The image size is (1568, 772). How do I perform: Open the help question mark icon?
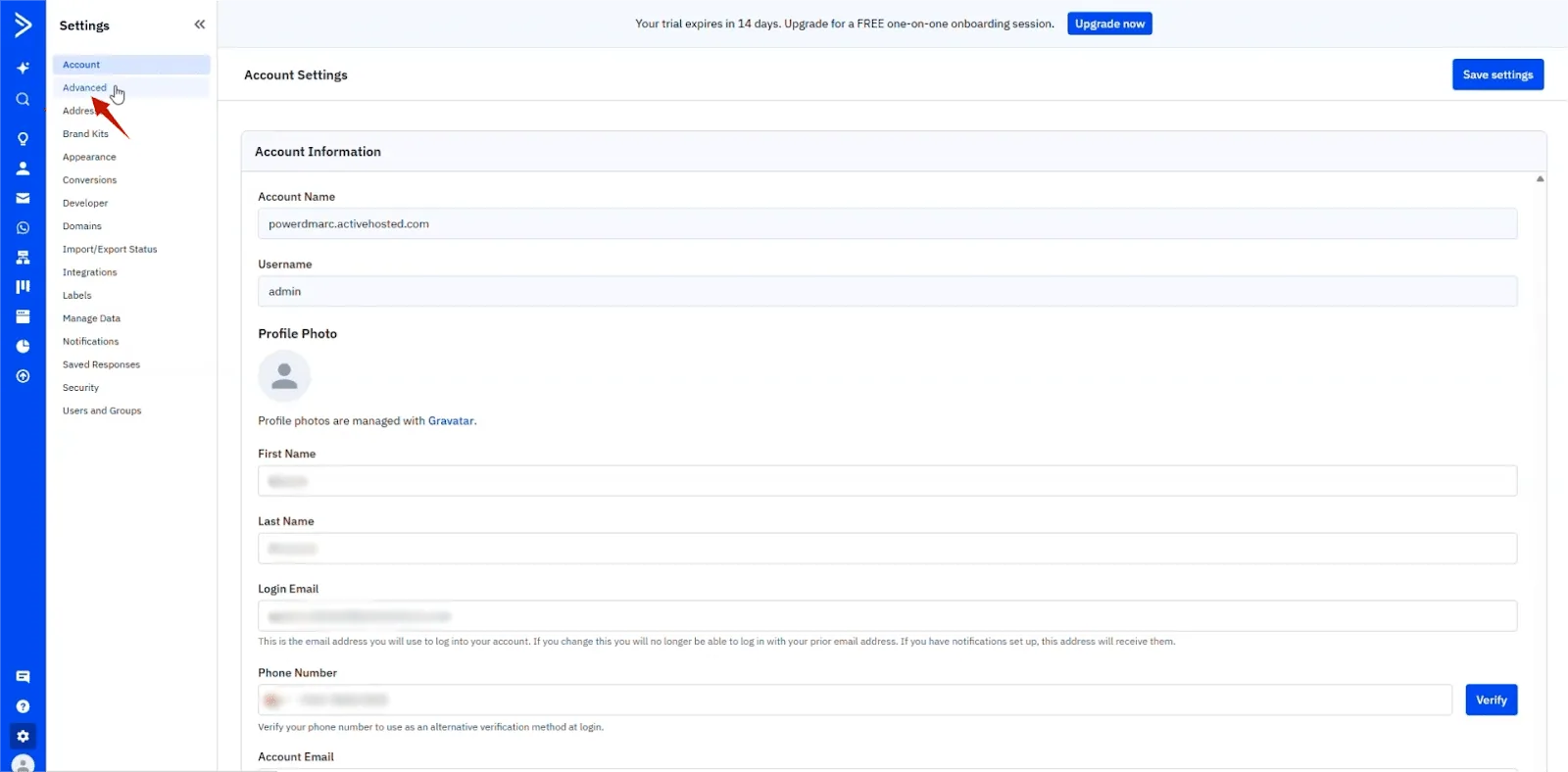pyautogui.click(x=23, y=706)
